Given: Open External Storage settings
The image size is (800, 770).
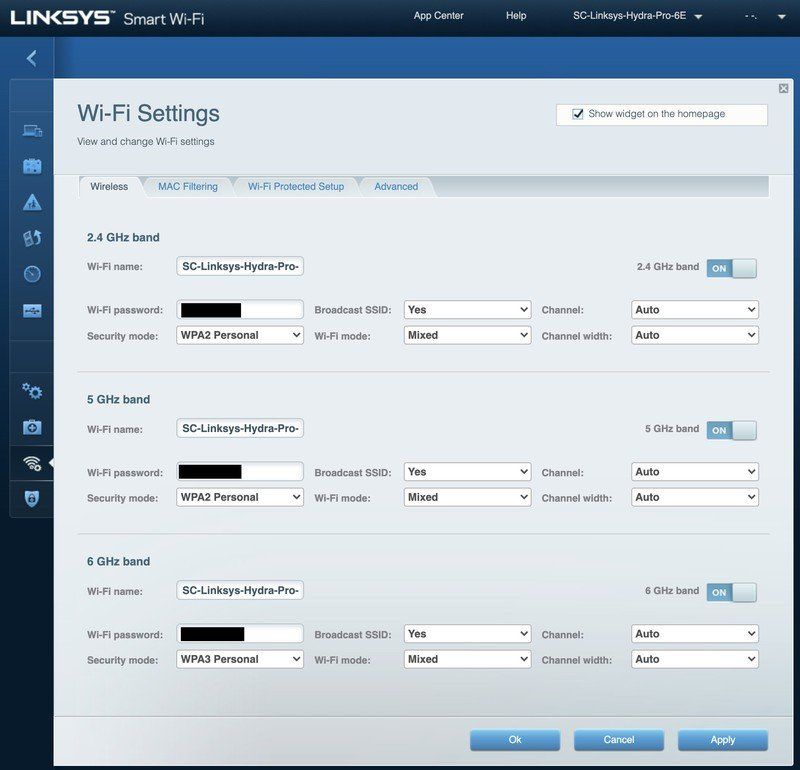Looking at the screenshot, I should [31, 311].
